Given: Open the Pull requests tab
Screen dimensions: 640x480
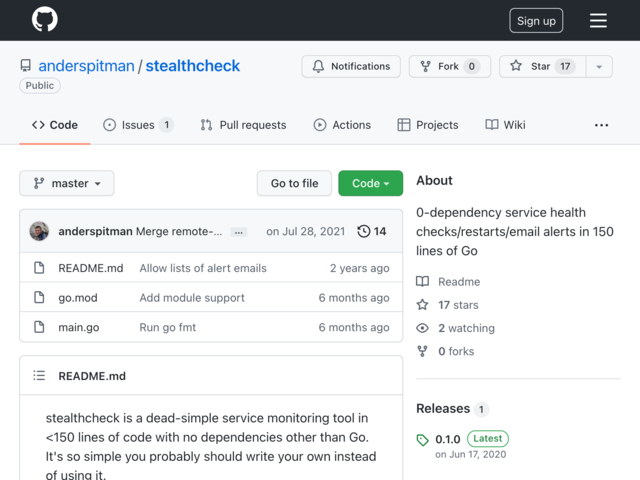Looking at the screenshot, I should [243, 125].
